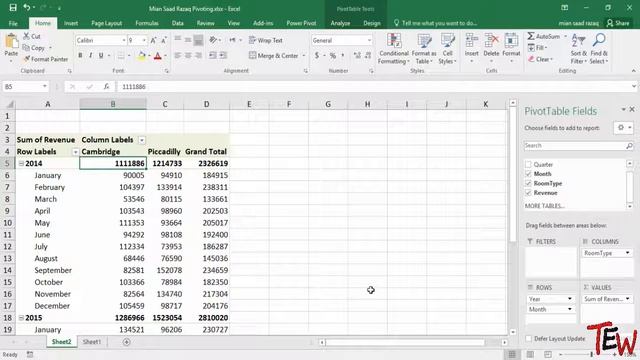This screenshot has width=640, height=360.
Task: Open Cell Styles gallery
Action: pos(447,49)
